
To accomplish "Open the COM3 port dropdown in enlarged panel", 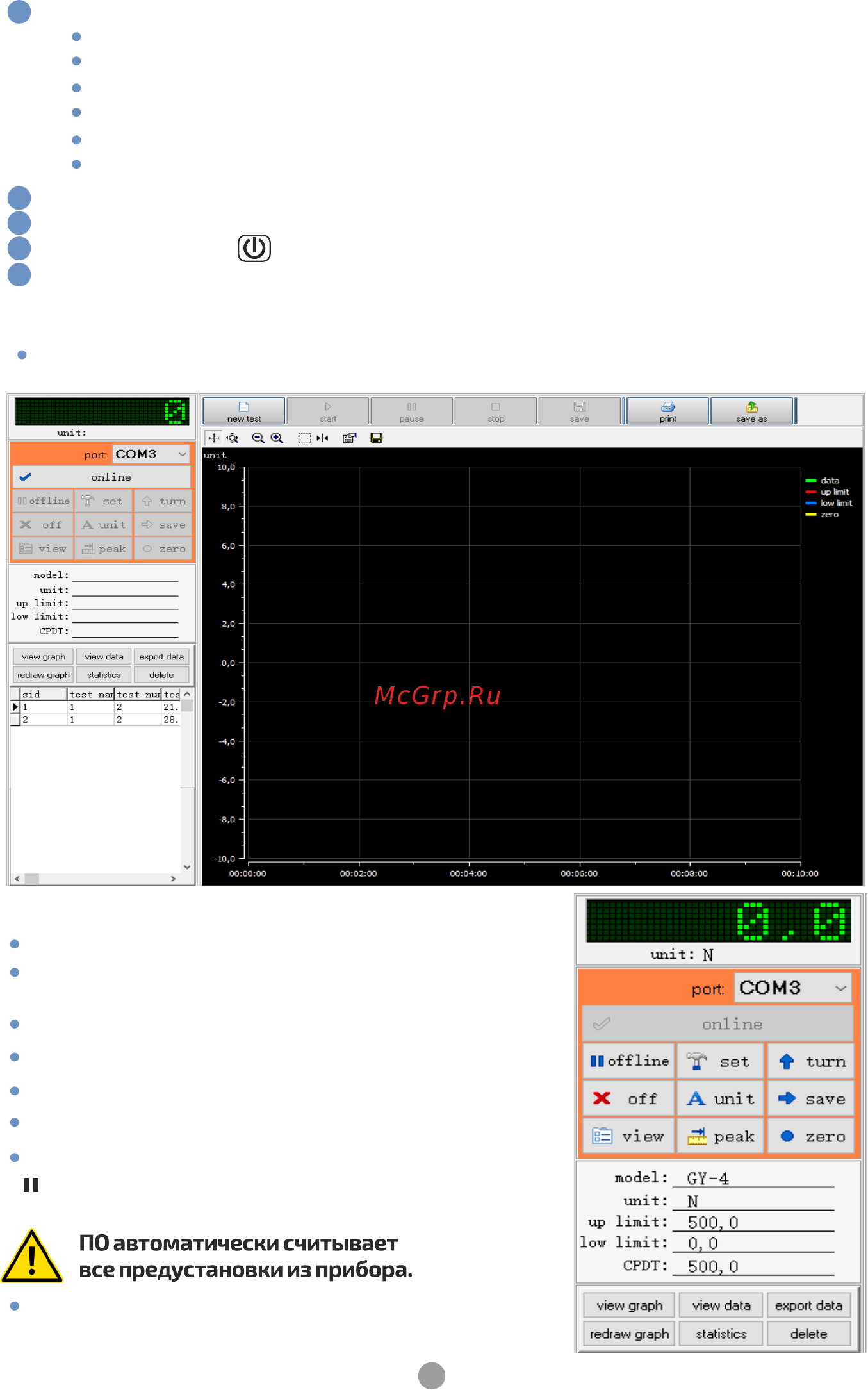I will click(x=793, y=988).
